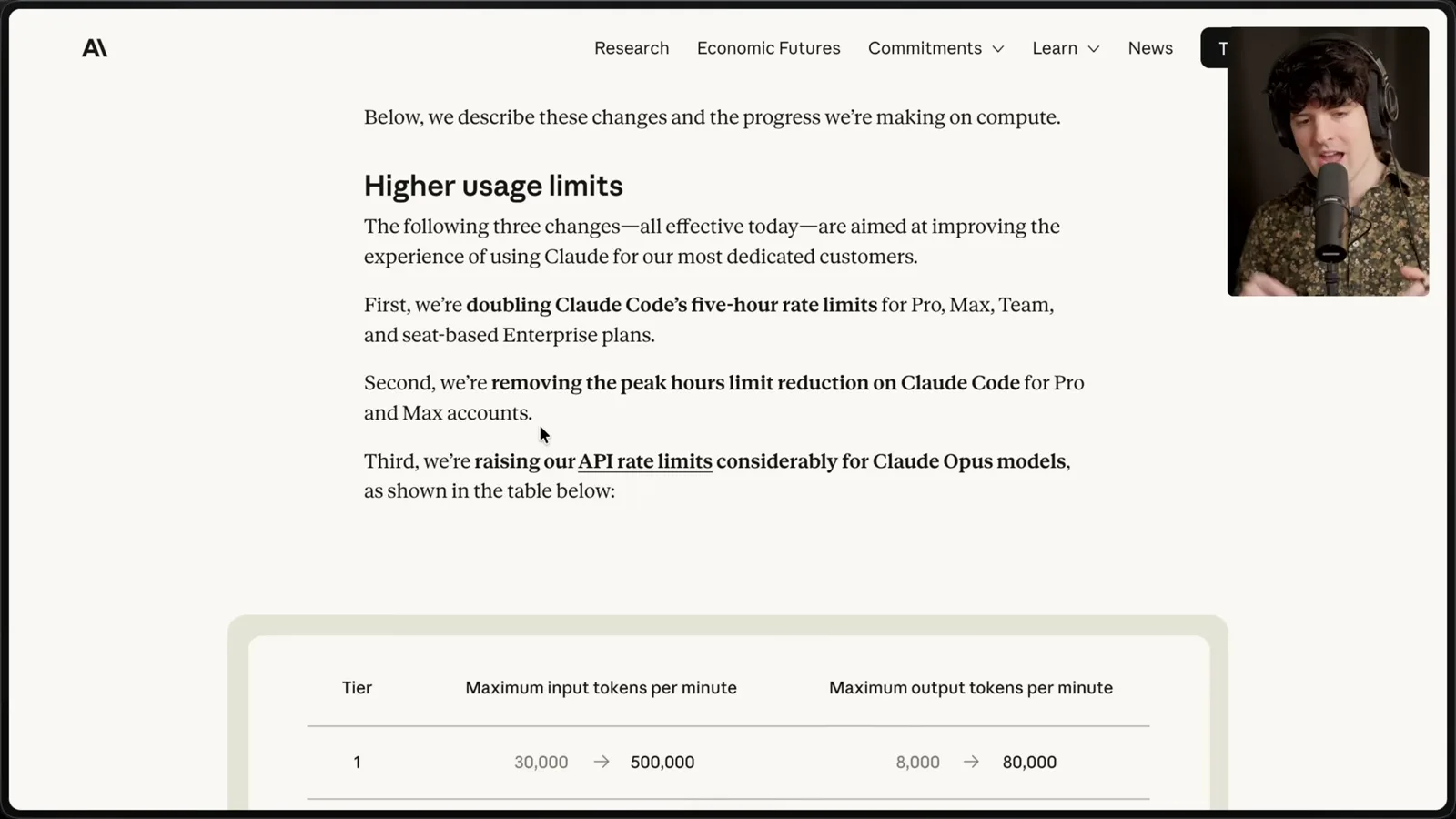The width and height of the screenshot is (1456, 819).
Task: Follow the API rate limits hyperlink
Action: (x=645, y=461)
